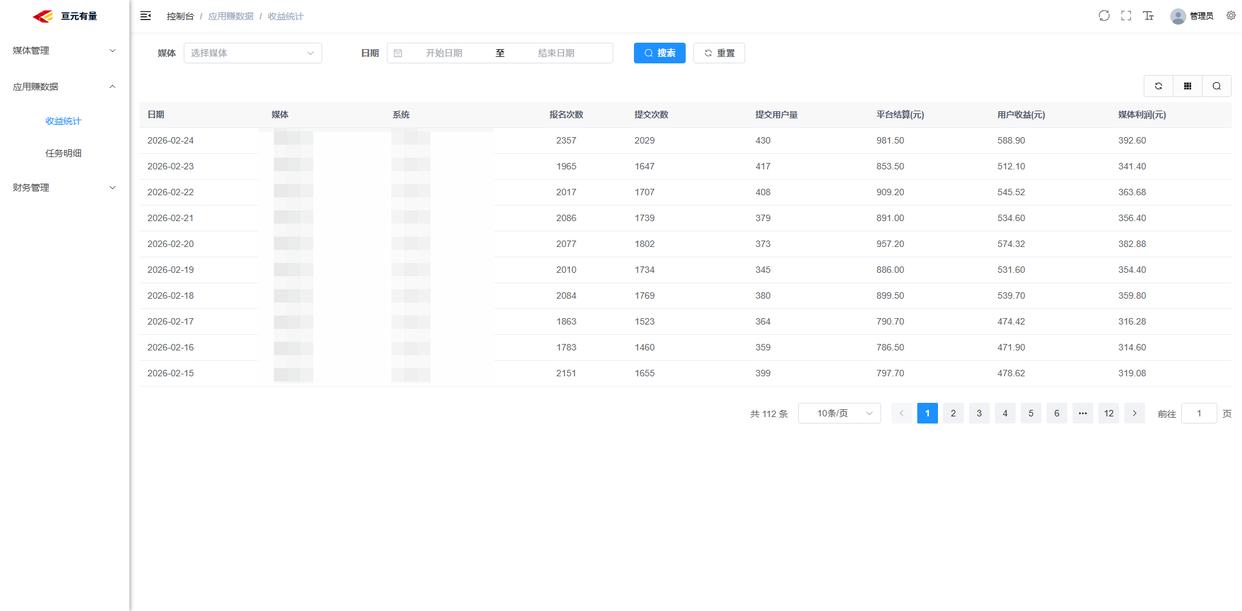Toggle fullscreen mode icon in header
The height and width of the screenshot is (611, 1242).
pos(1126,16)
